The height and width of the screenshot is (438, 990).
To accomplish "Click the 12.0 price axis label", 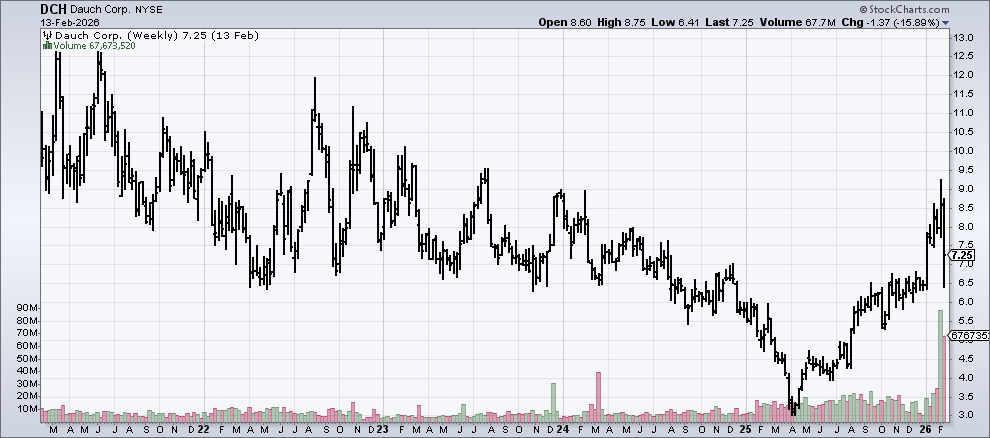I will 962,75.
